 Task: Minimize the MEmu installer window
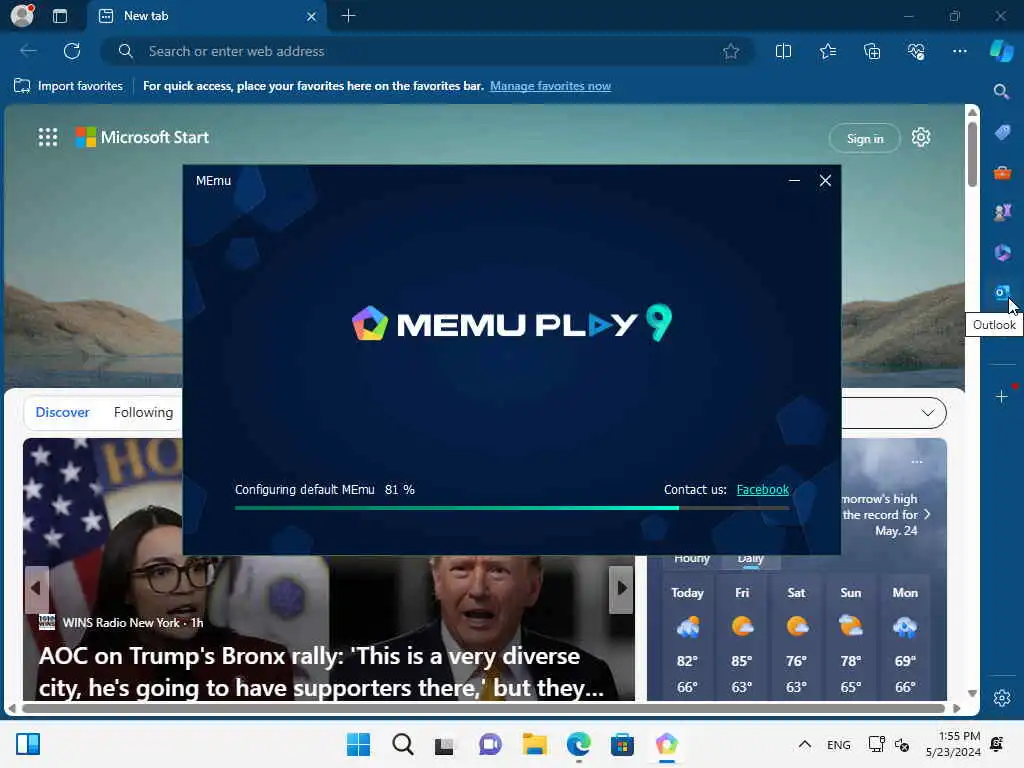(x=794, y=181)
